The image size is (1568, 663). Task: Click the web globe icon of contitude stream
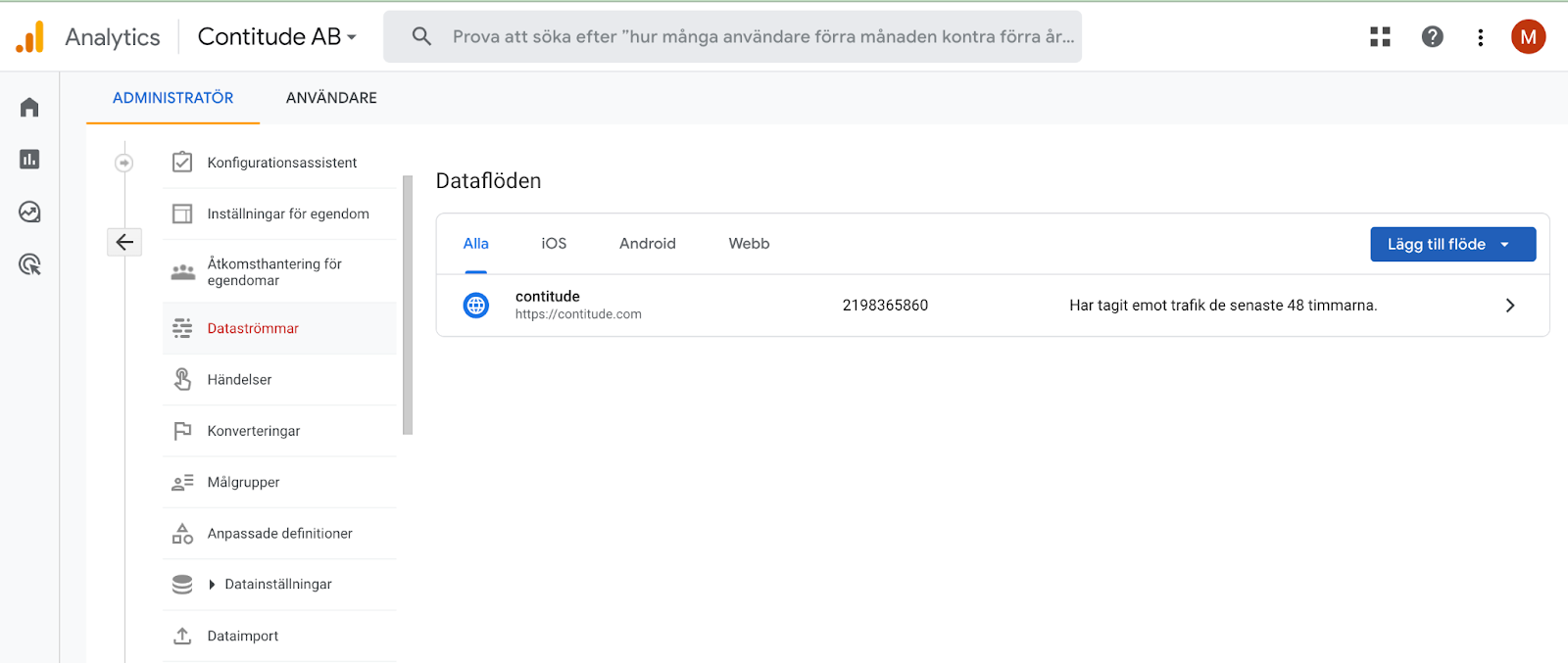476,306
